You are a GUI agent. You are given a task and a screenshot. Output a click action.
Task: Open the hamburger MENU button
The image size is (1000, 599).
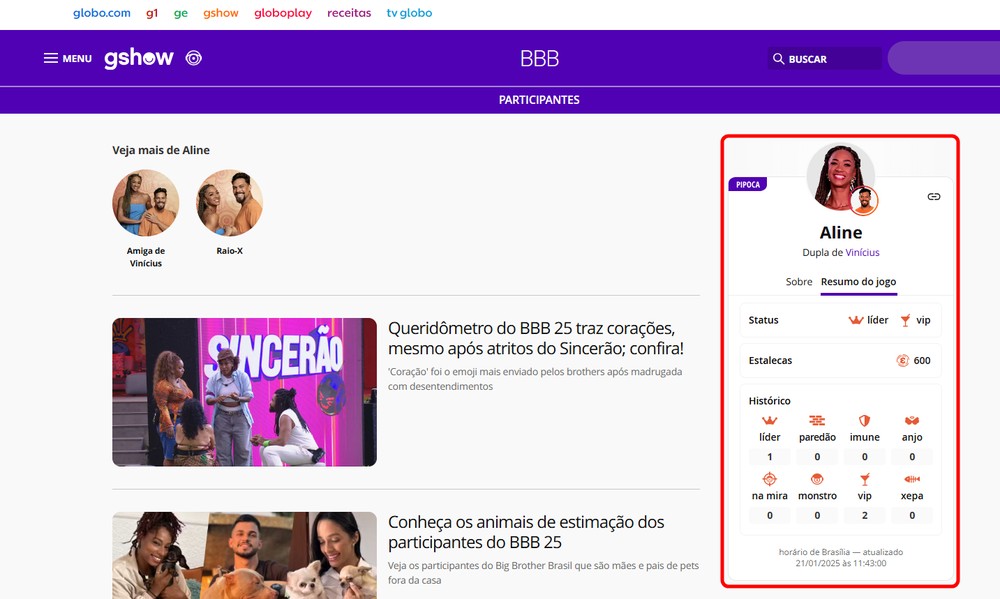(68, 59)
